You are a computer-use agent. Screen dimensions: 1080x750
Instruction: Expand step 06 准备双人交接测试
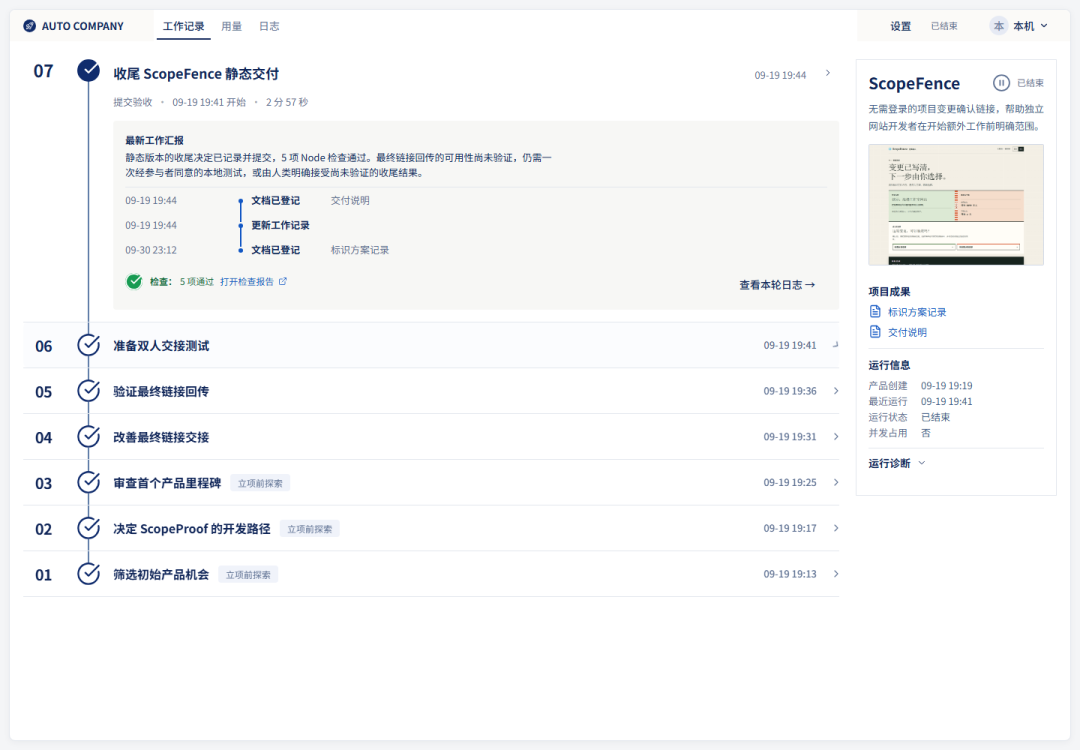[835, 344]
